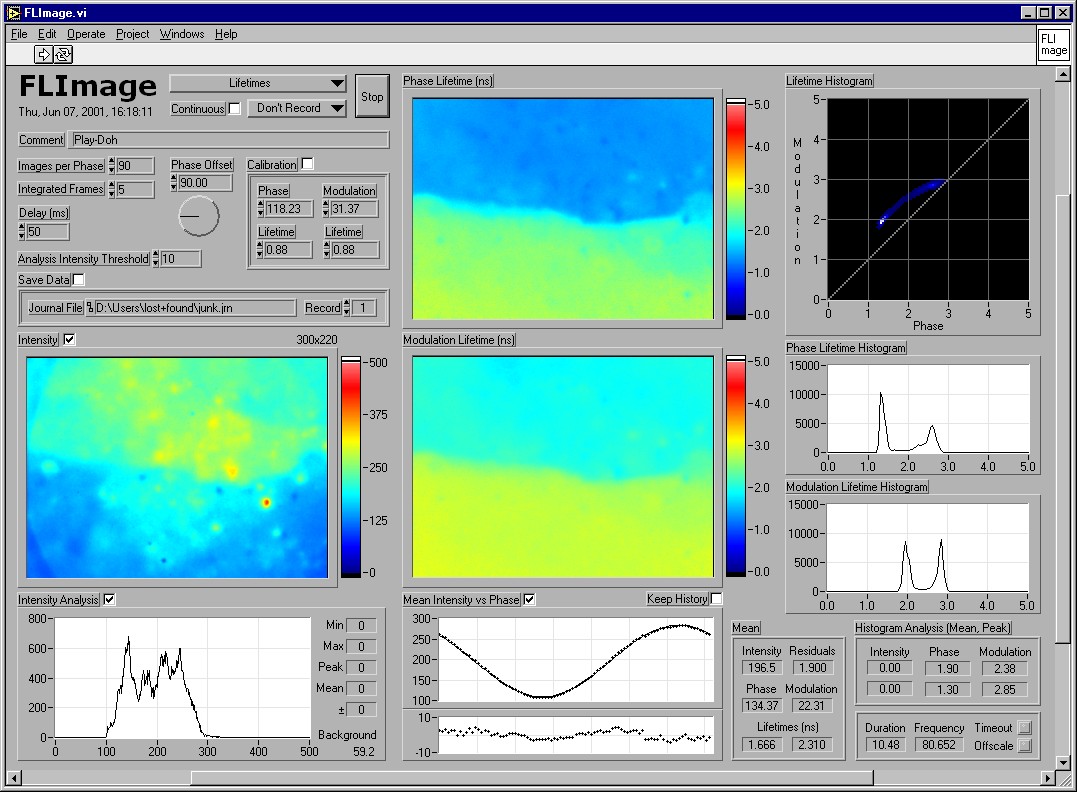
Task: Open the Operate menu
Action: (86, 34)
